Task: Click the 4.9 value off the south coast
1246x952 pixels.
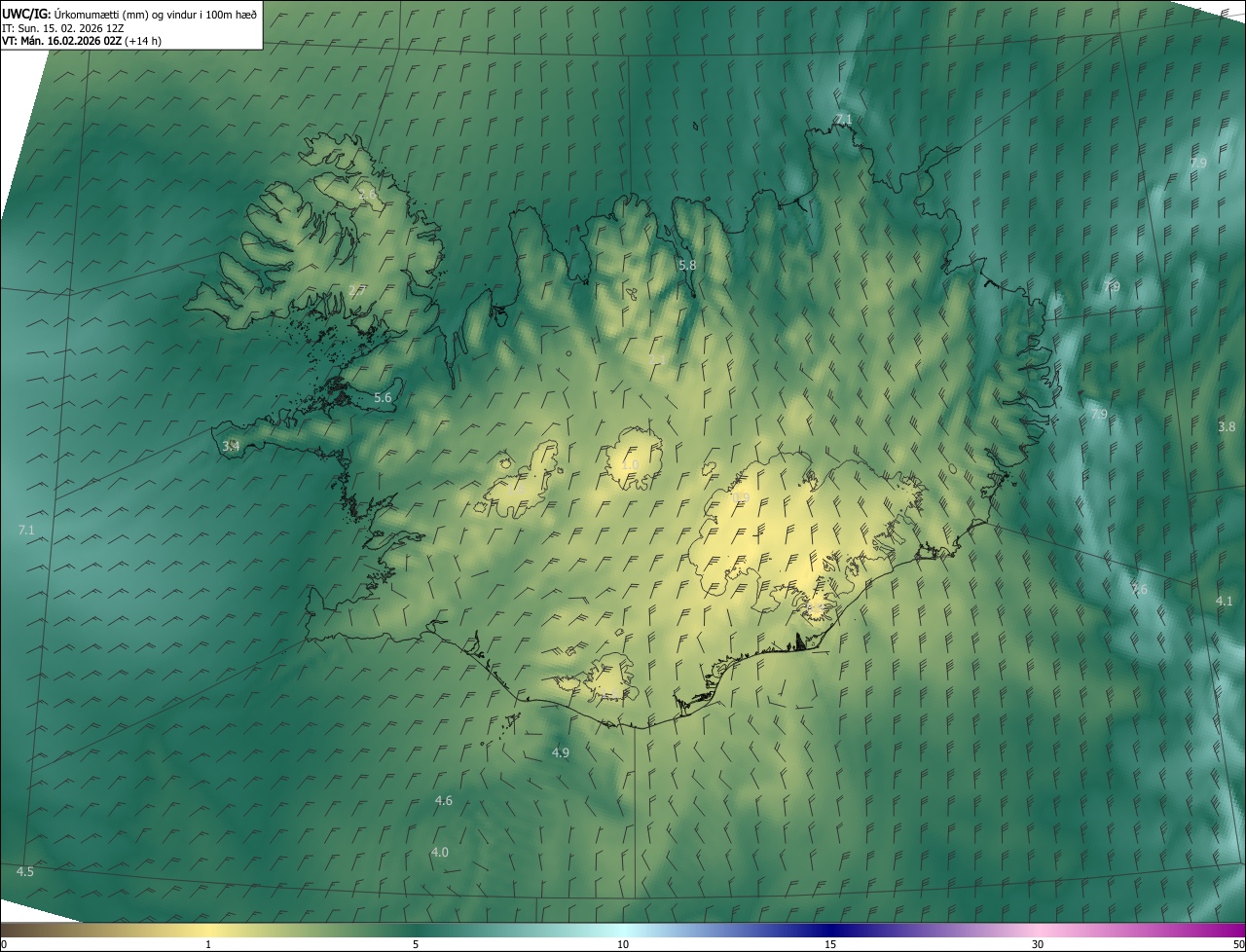Action: point(561,752)
